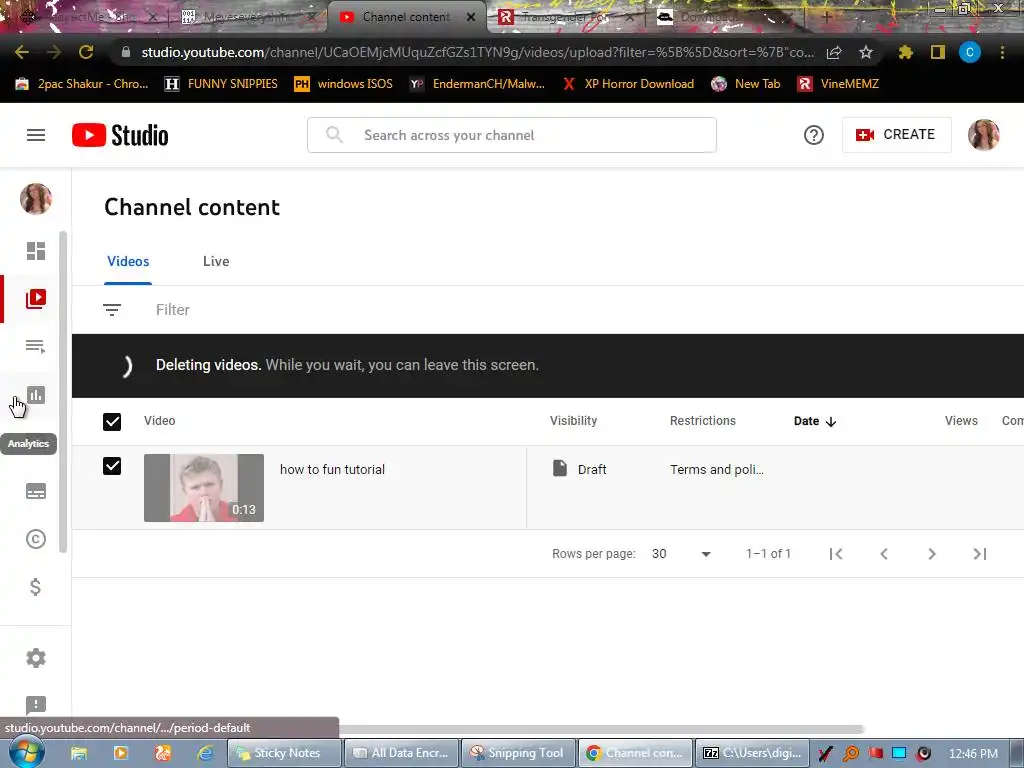Open the windows ISOS bookmark
The width and height of the screenshot is (1024, 768).
(344, 84)
